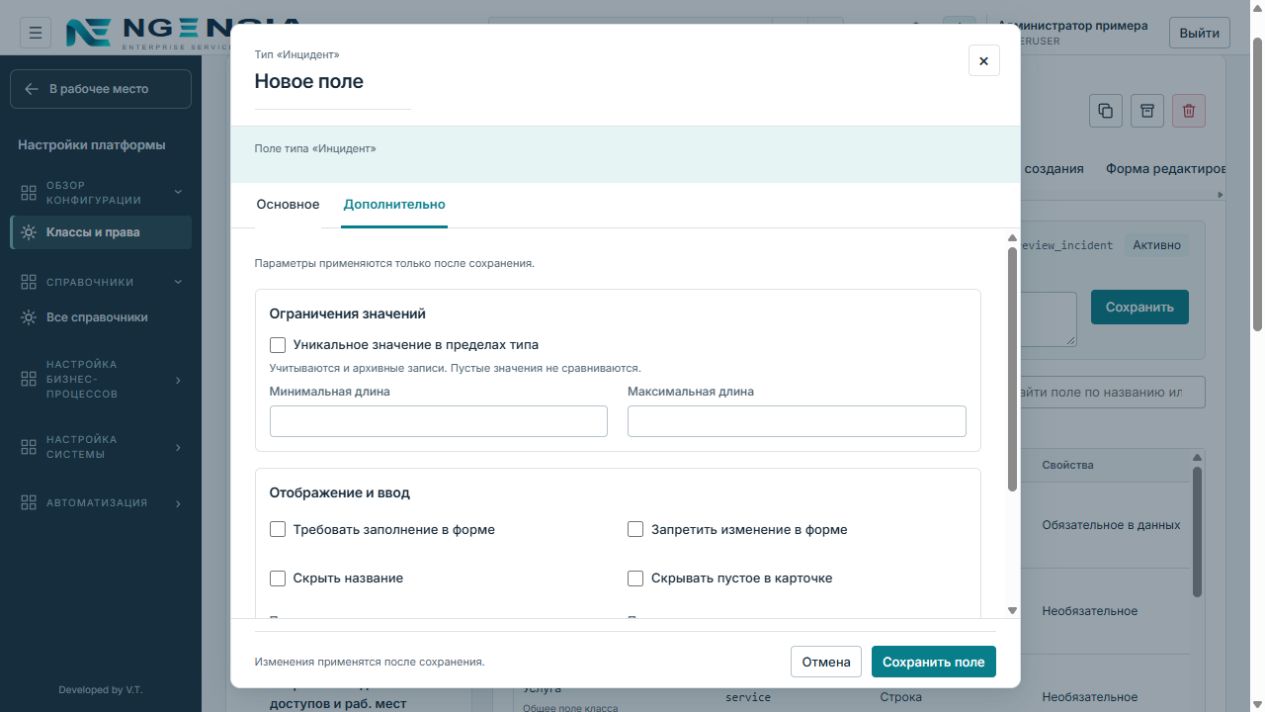Click the Настройки платформы sidebar heading
Screen dimensions: 1265x712
92,145
